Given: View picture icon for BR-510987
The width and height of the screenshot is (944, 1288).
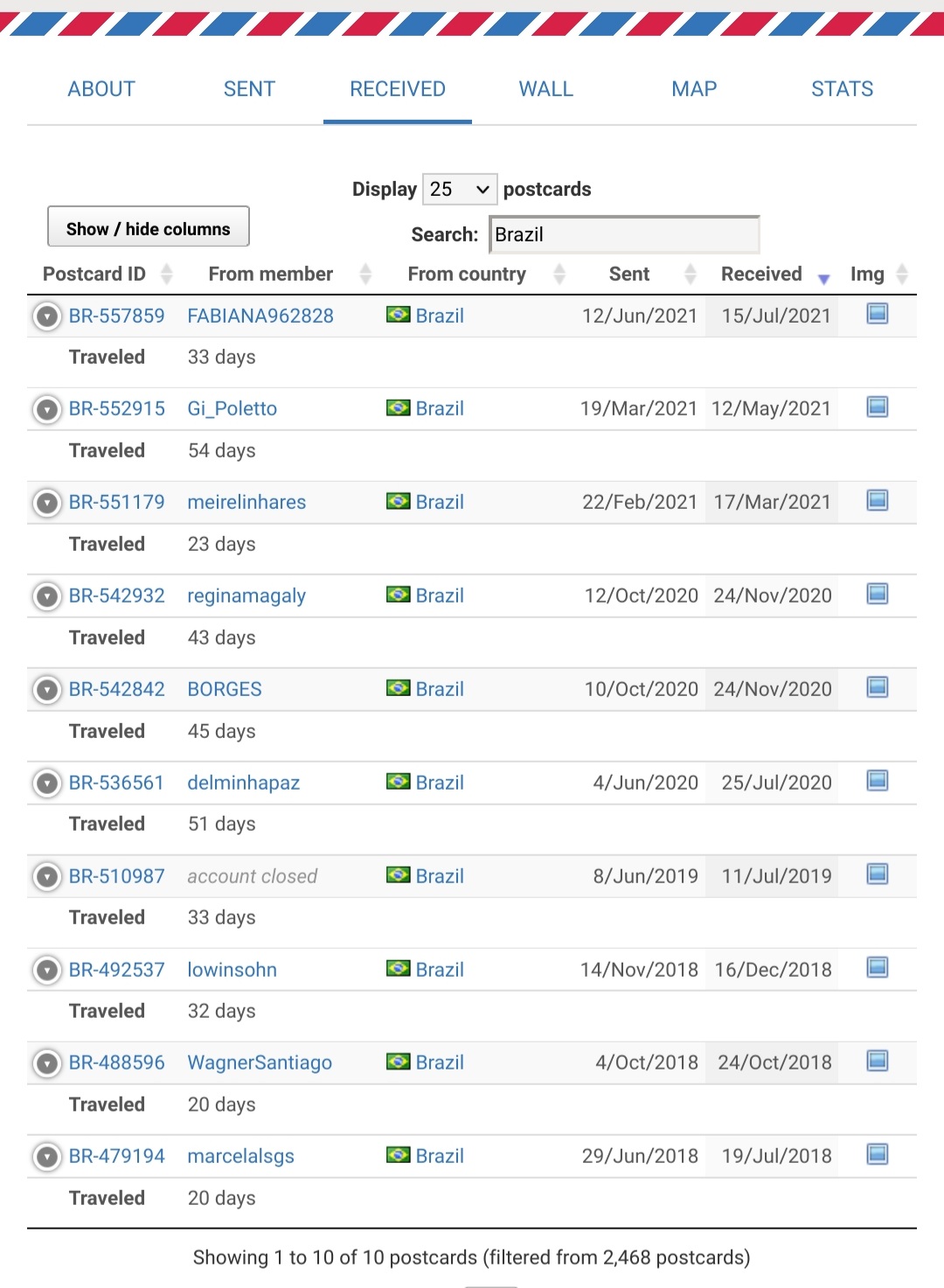Looking at the screenshot, I should coord(877,874).
